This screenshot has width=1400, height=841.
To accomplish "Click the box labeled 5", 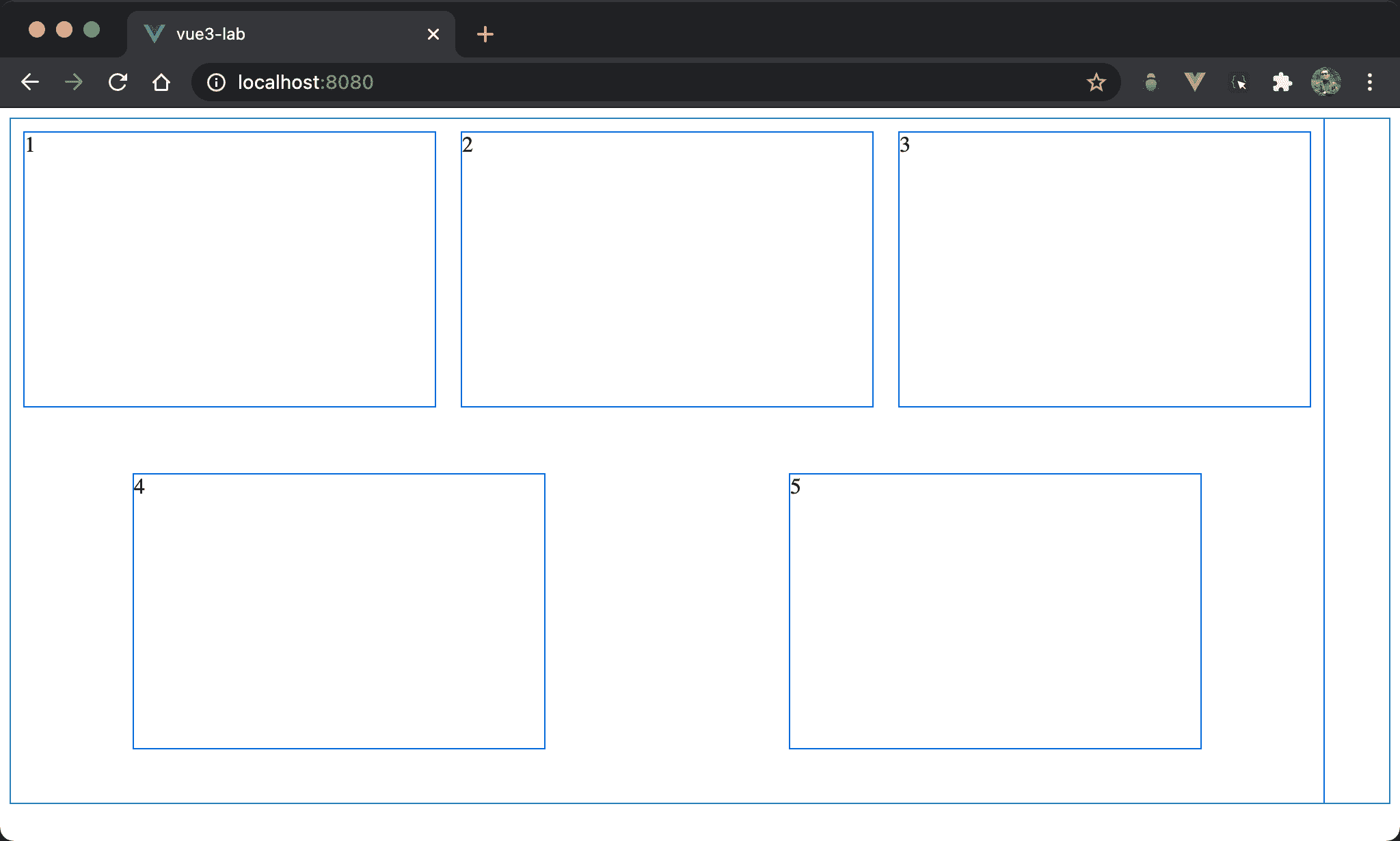I will (x=995, y=611).
